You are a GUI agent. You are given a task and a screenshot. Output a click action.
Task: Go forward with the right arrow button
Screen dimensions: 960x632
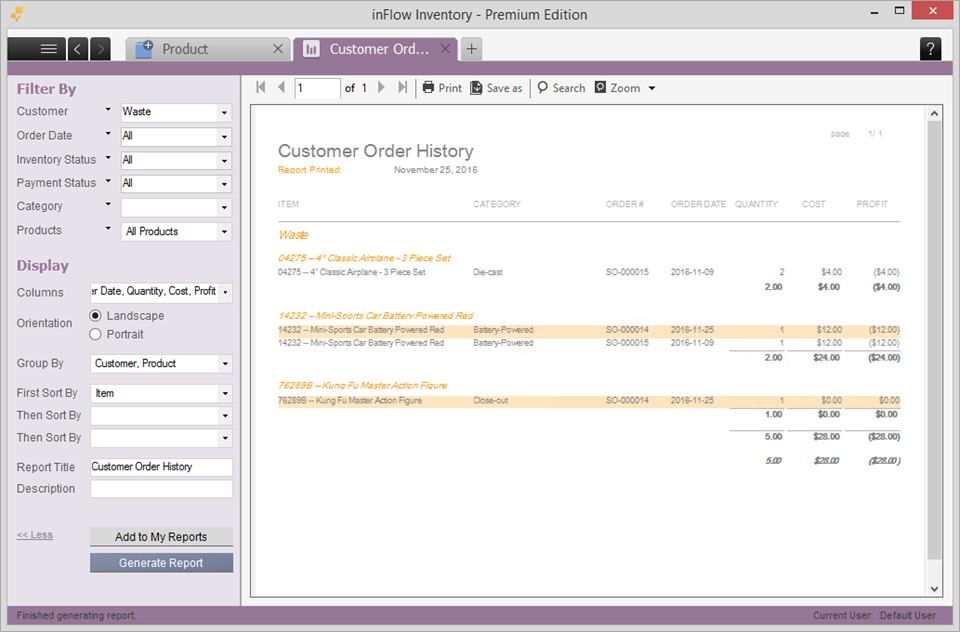pos(100,49)
